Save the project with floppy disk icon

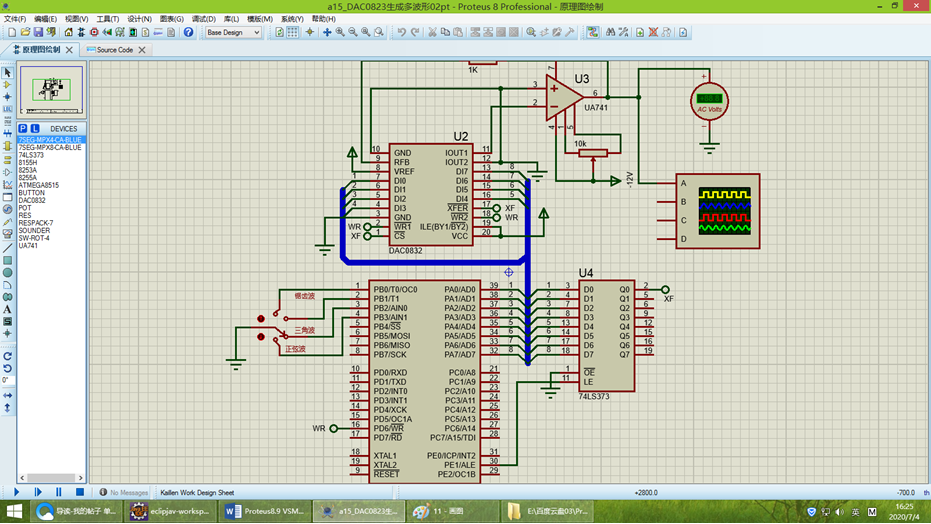38,33
